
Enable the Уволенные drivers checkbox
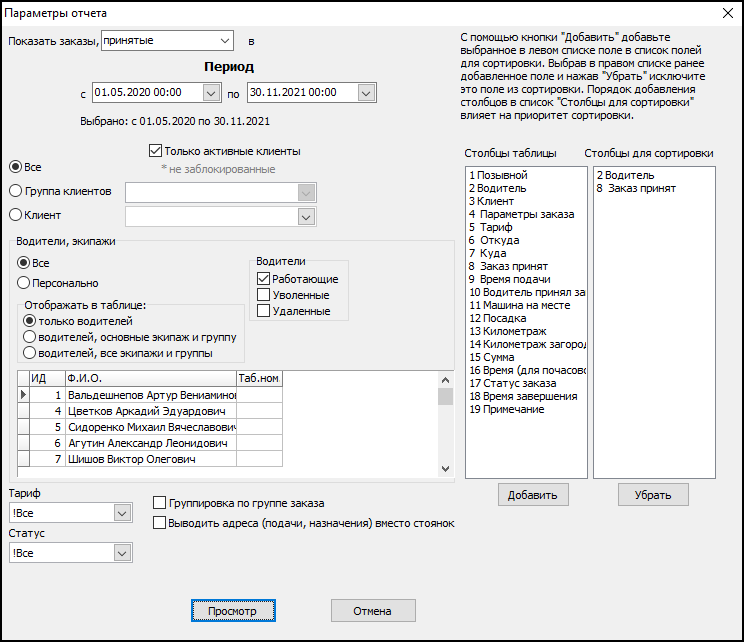tap(264, 295)
